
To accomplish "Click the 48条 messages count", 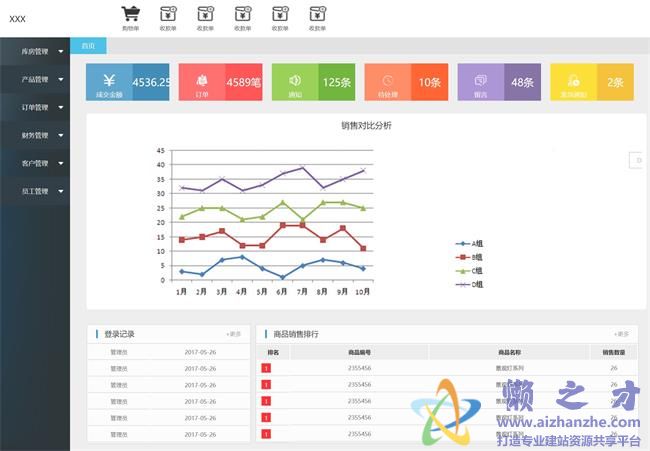I will [522, 82].
